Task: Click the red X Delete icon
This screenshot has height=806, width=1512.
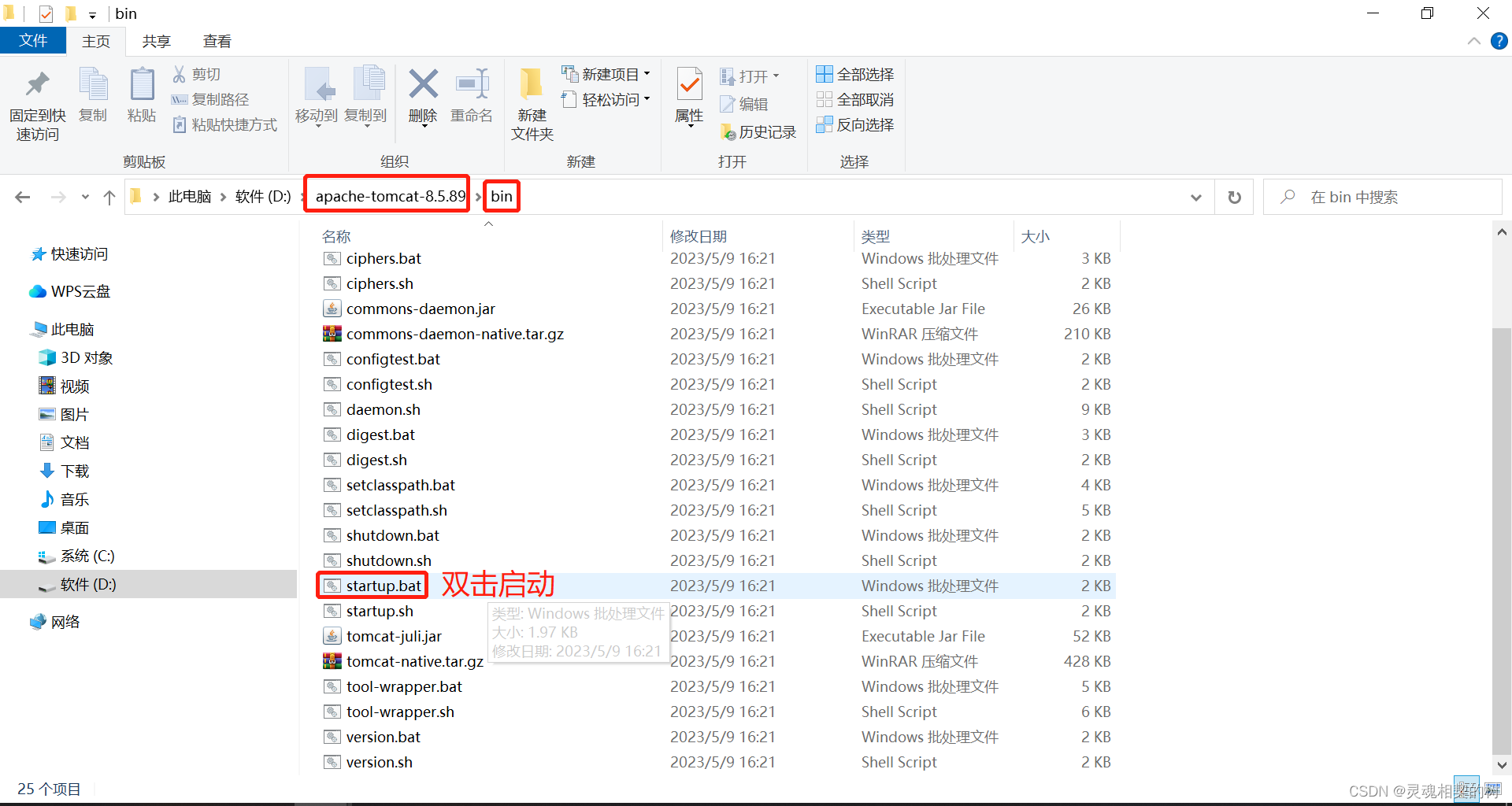Action: [x=423, y=83]
